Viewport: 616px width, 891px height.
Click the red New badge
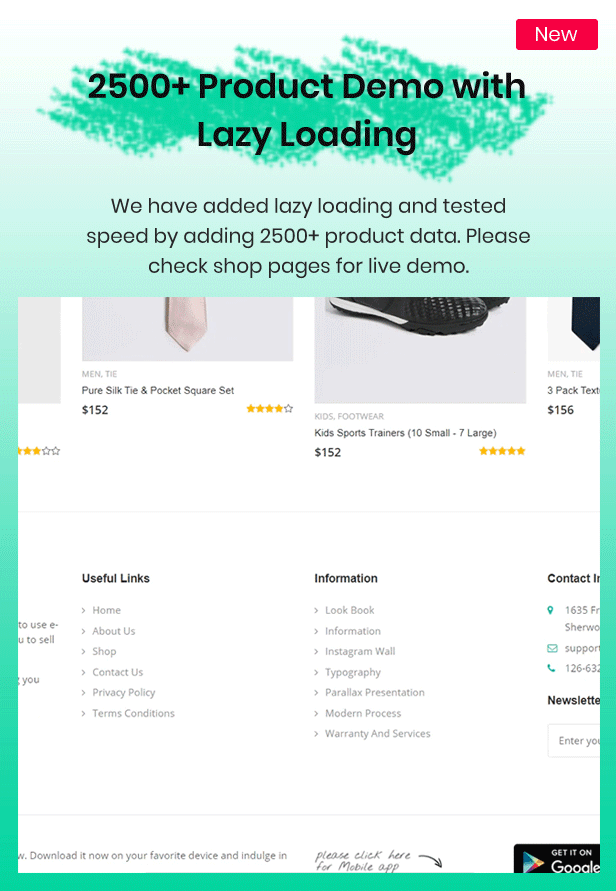click(556, 35)
